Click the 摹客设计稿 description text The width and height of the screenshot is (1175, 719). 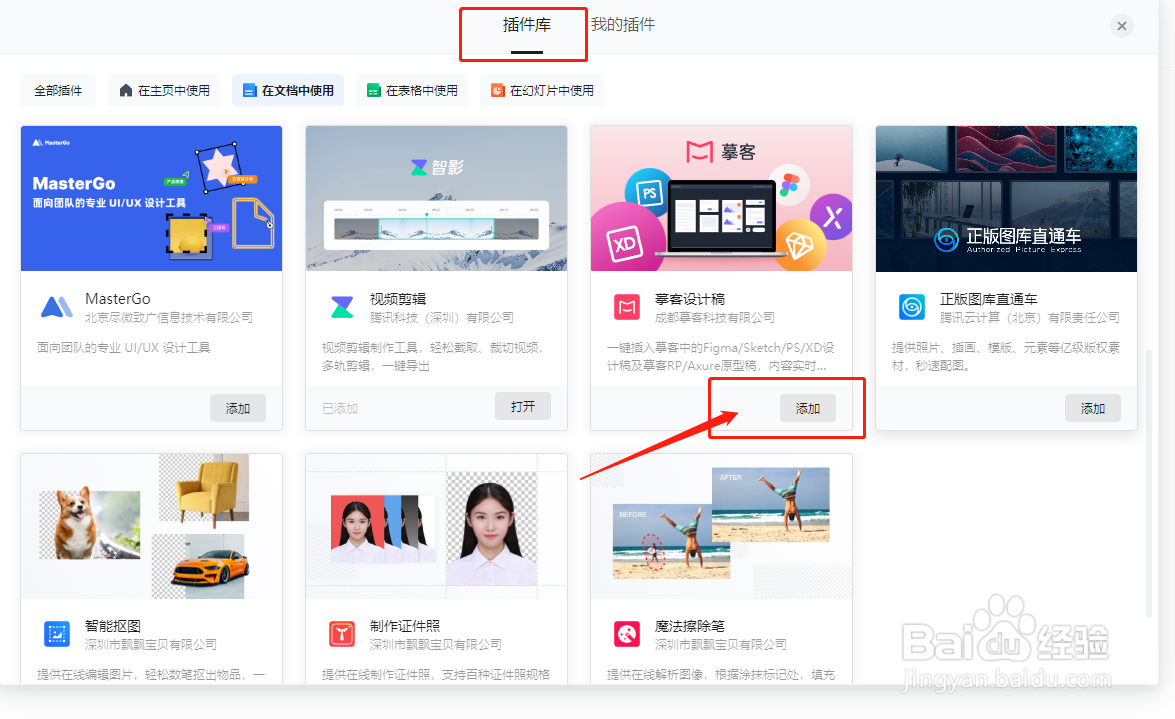[720, 357]
